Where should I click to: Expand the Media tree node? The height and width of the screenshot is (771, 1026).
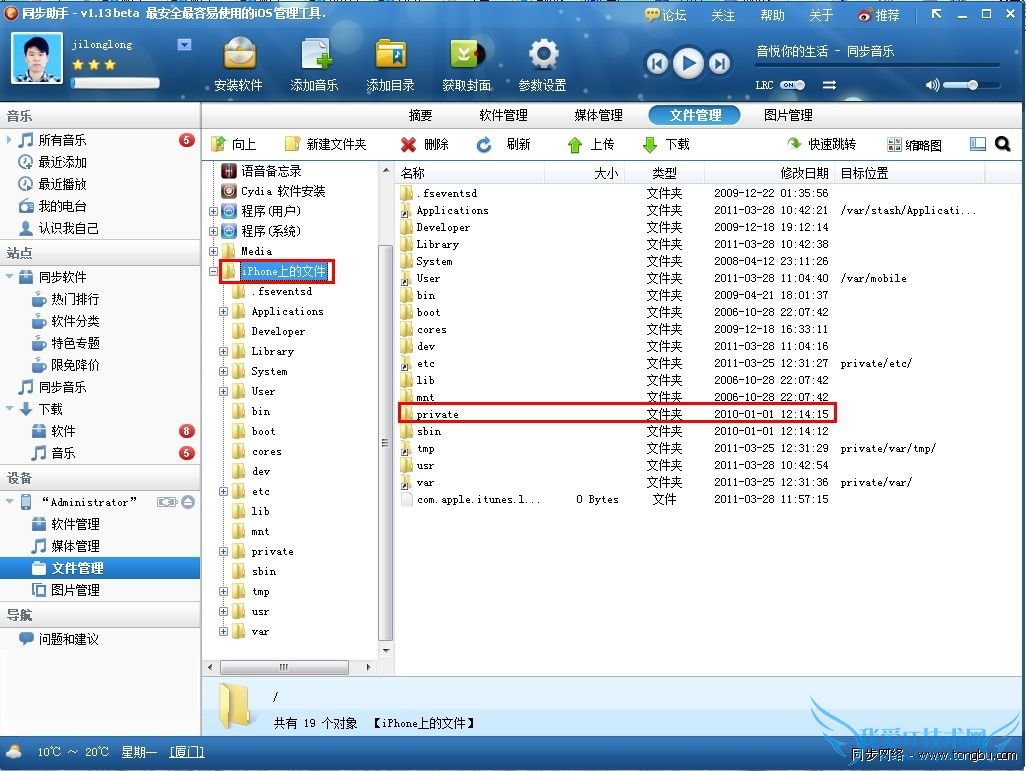(213, 251)
